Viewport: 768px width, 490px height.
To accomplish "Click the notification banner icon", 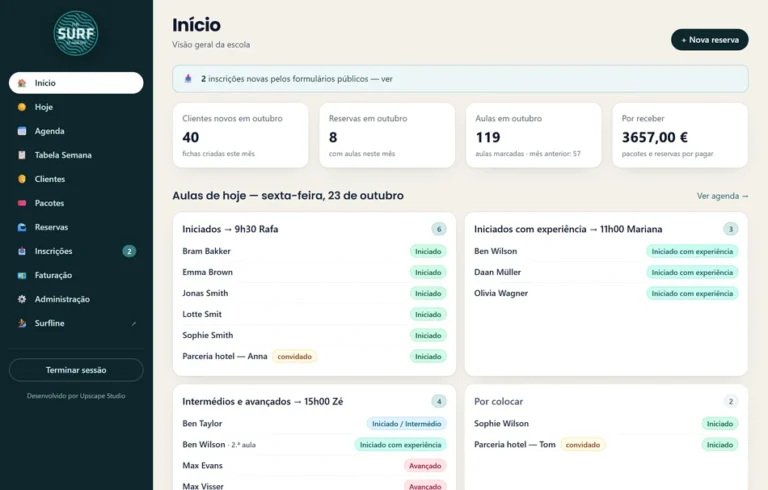I will point(188,78).
